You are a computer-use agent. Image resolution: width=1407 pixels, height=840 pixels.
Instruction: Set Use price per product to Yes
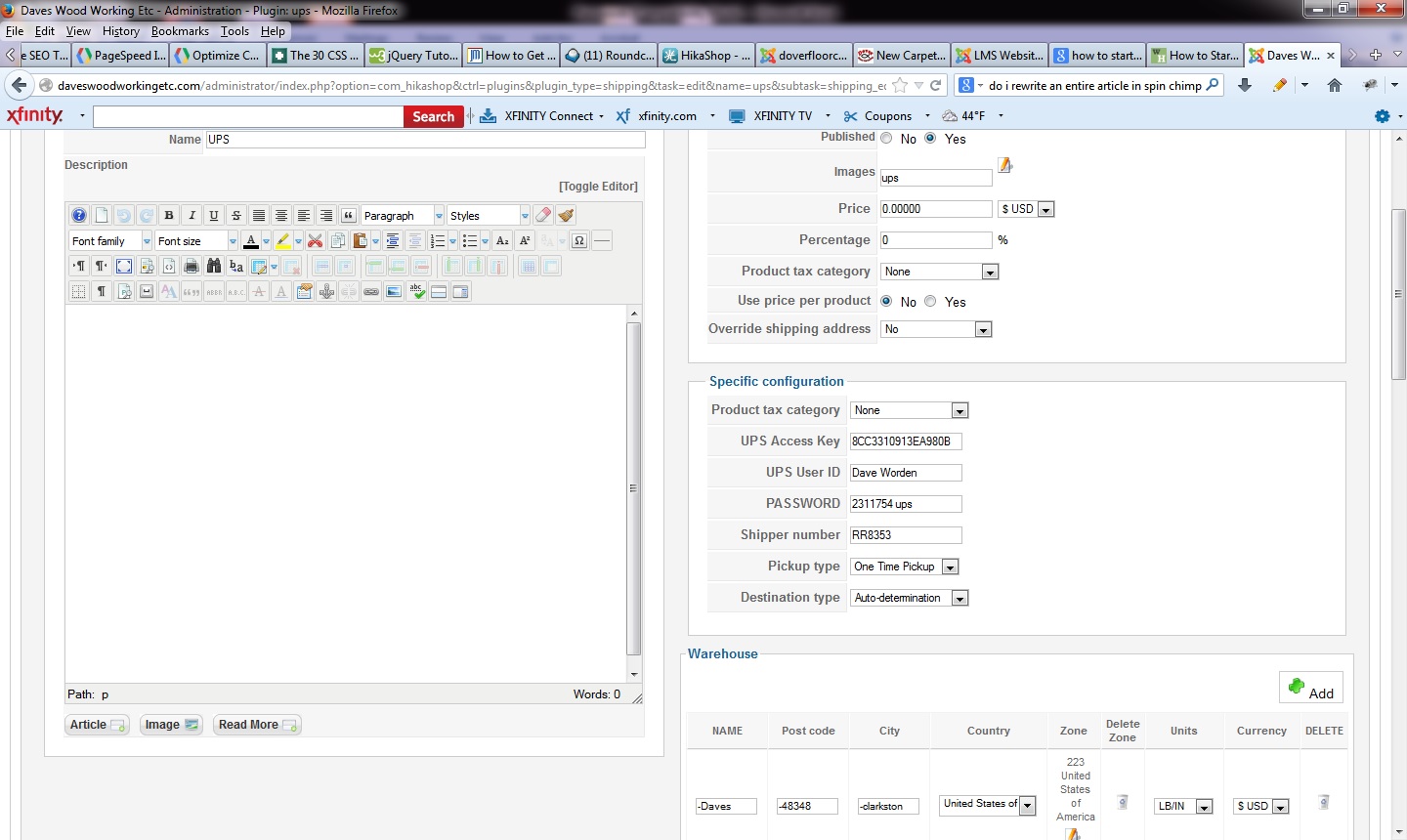[931, 301]
